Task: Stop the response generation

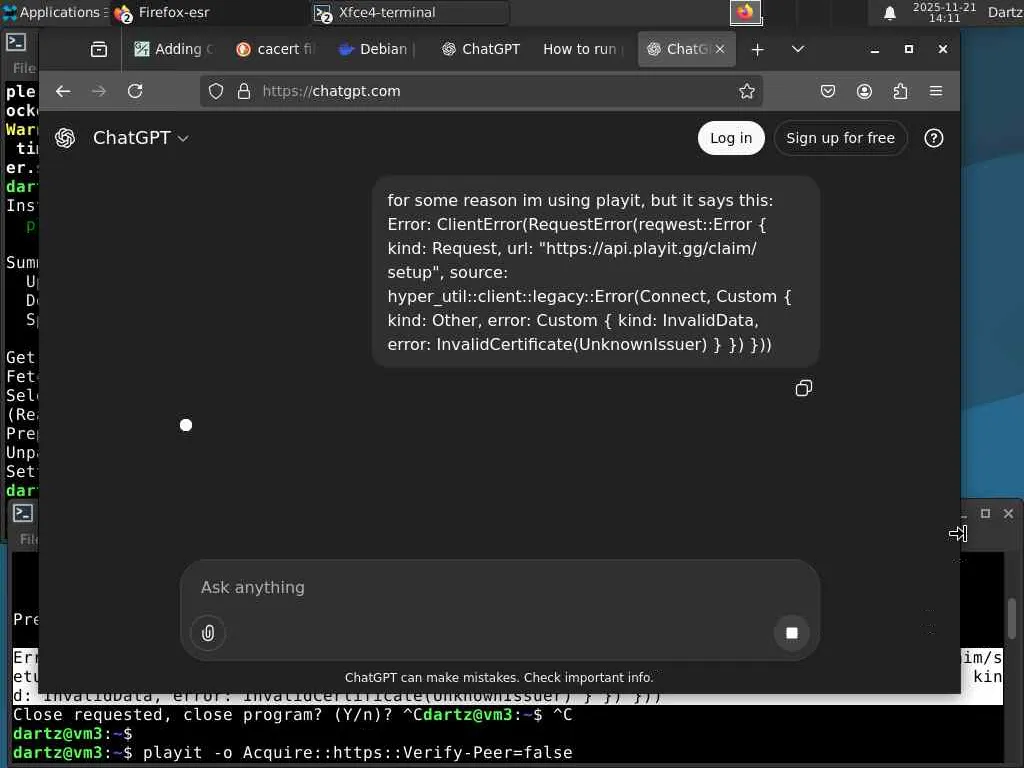Action: tap(792, 633)
